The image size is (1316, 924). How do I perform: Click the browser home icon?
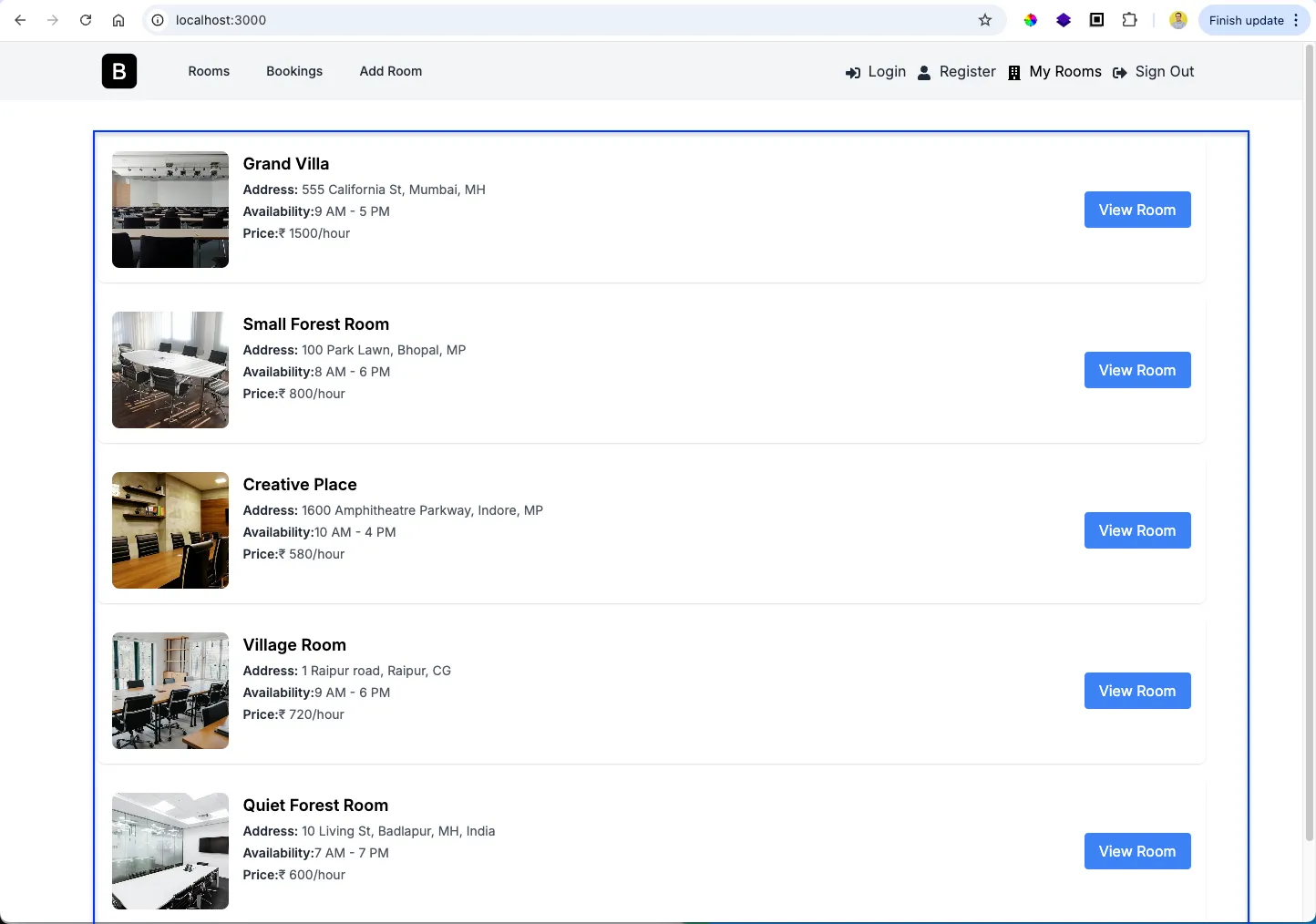(x=118, y=20)
